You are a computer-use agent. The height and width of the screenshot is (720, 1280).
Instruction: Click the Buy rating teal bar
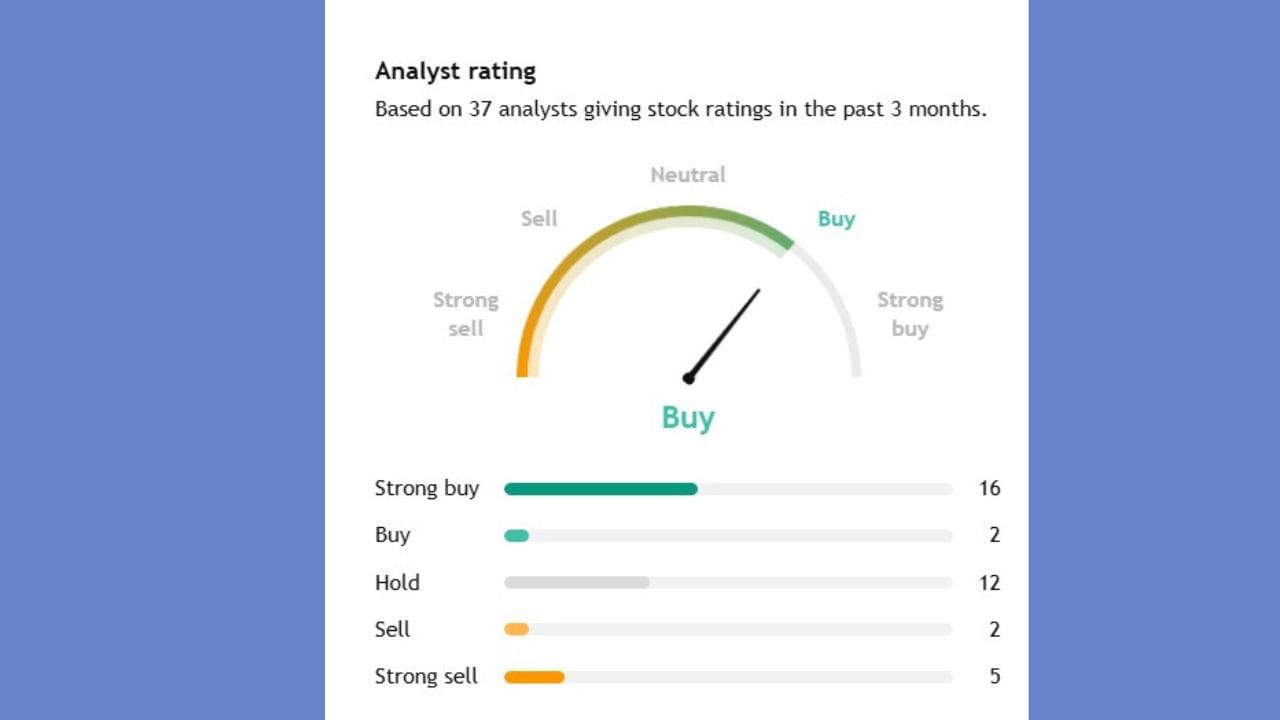(516, 536)
